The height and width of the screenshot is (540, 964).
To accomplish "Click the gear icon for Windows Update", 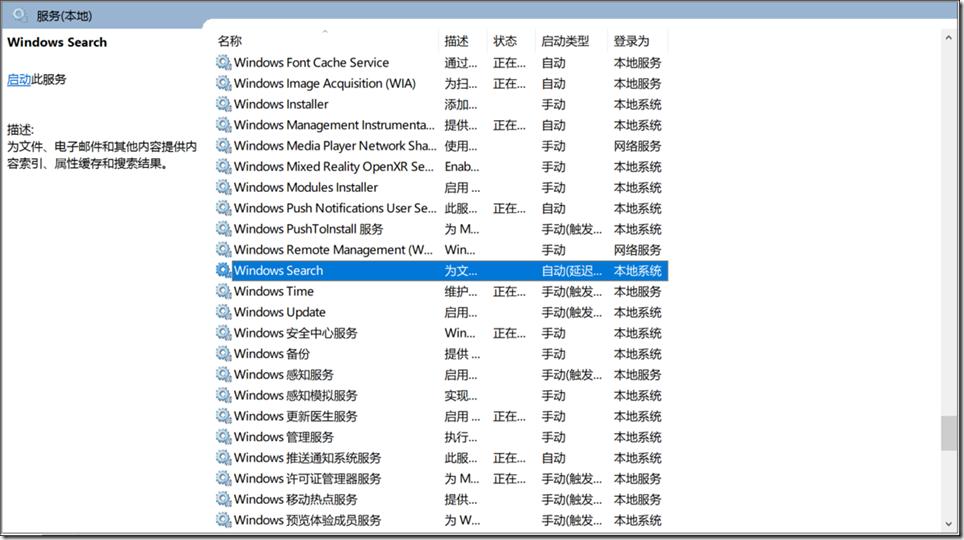I will (223, 312).
